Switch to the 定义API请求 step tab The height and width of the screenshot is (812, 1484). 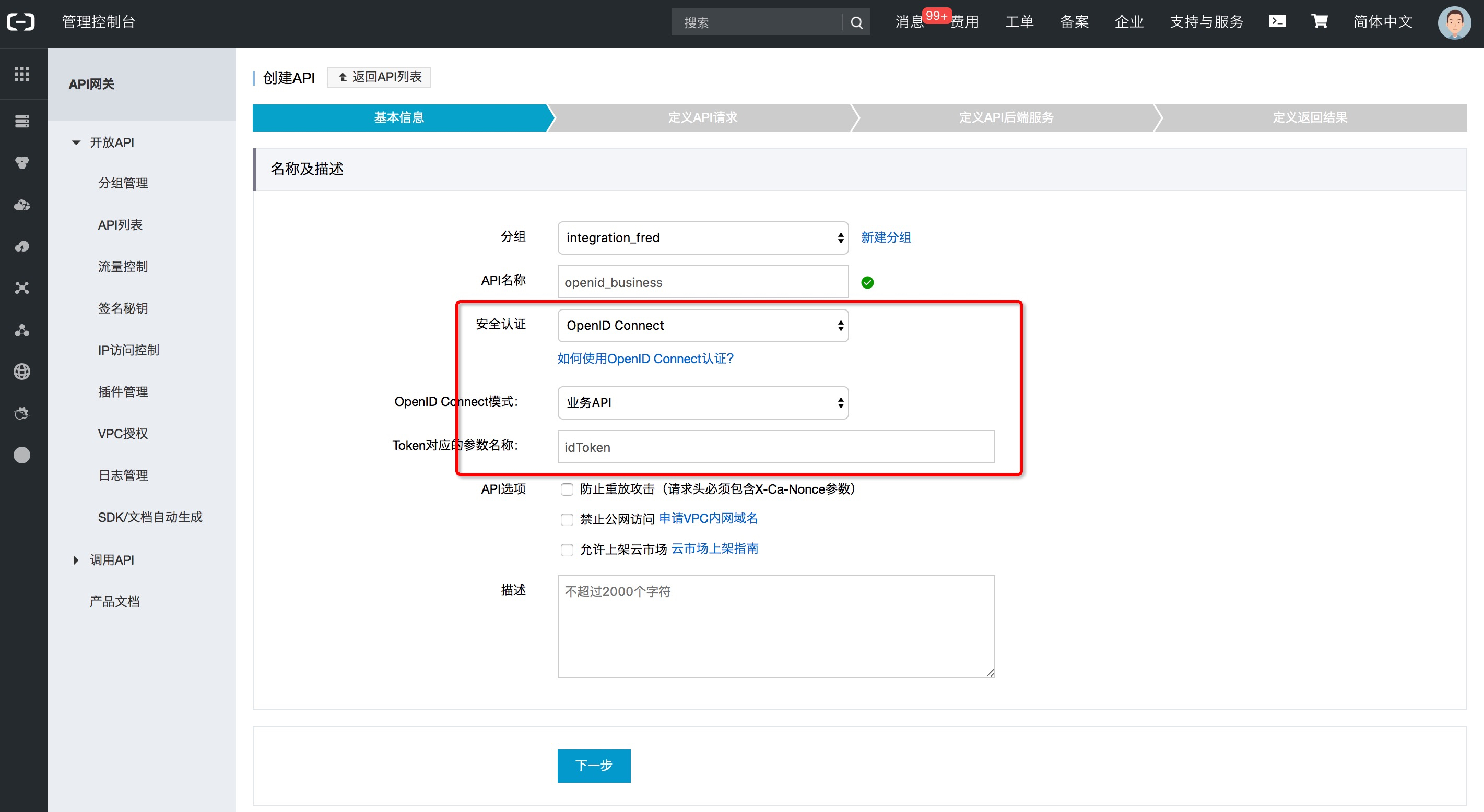click(702, 117)
